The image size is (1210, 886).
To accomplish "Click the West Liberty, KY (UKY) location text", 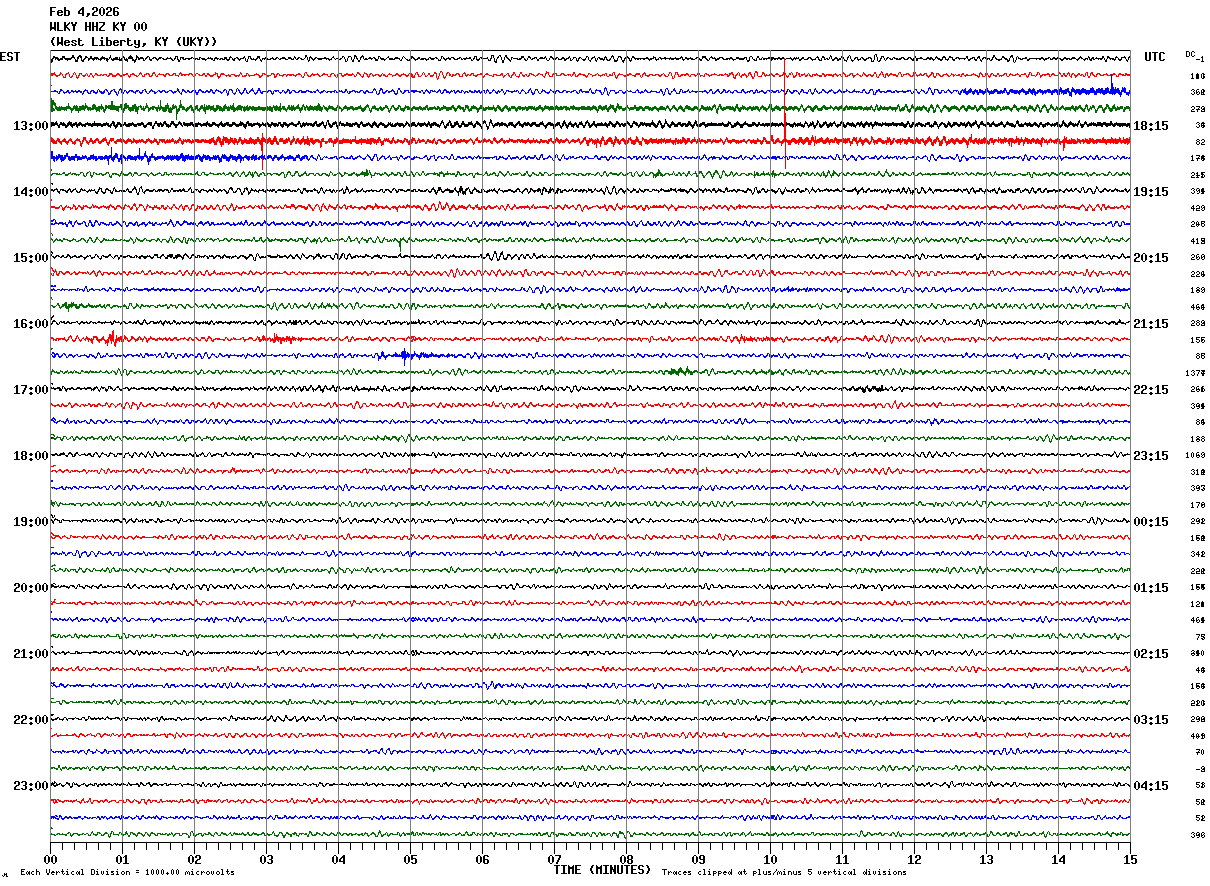I will click(x=133, y=42).
